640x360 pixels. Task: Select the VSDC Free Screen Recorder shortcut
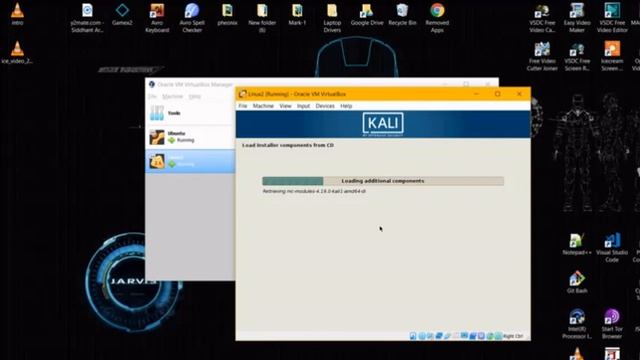coord(577,56)
